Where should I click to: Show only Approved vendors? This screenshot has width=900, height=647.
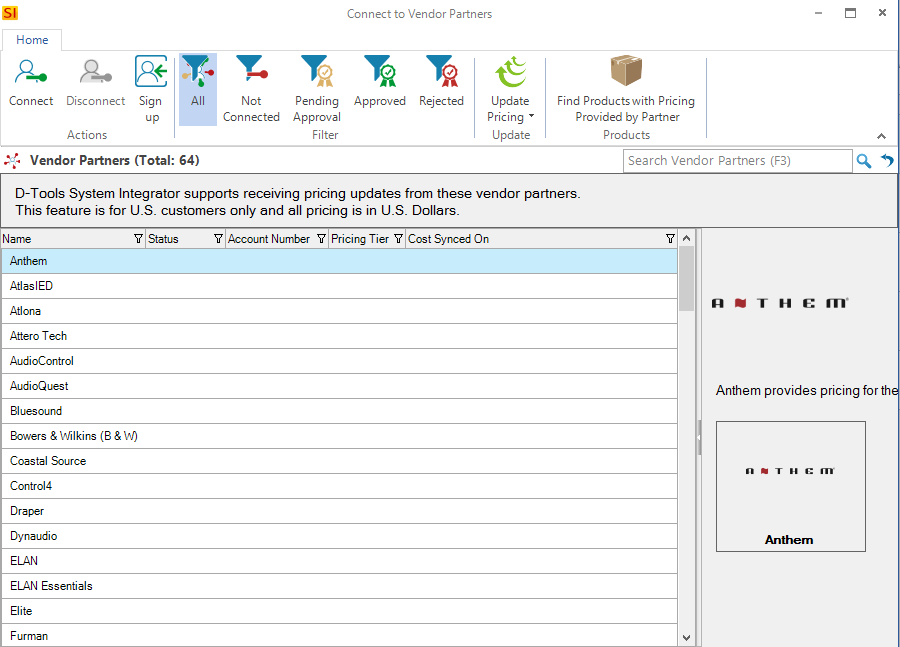[380, 82]
